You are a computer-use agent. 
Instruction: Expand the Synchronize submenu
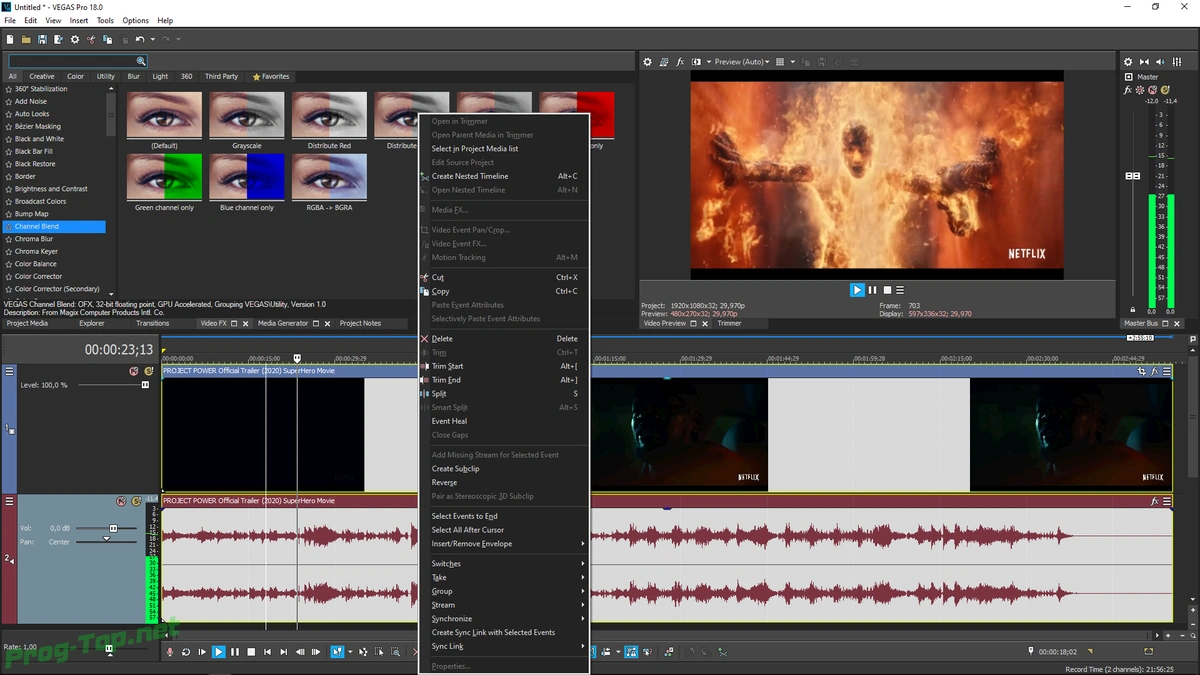[x=504, y=619]
